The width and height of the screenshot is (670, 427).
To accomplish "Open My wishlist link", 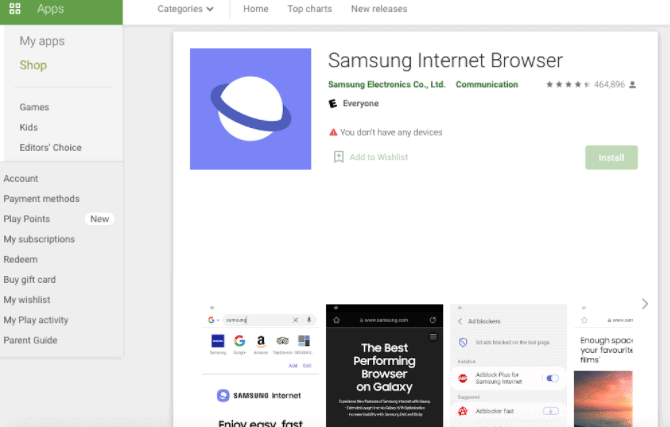I will pyautogui.click(x=27, y=300).
